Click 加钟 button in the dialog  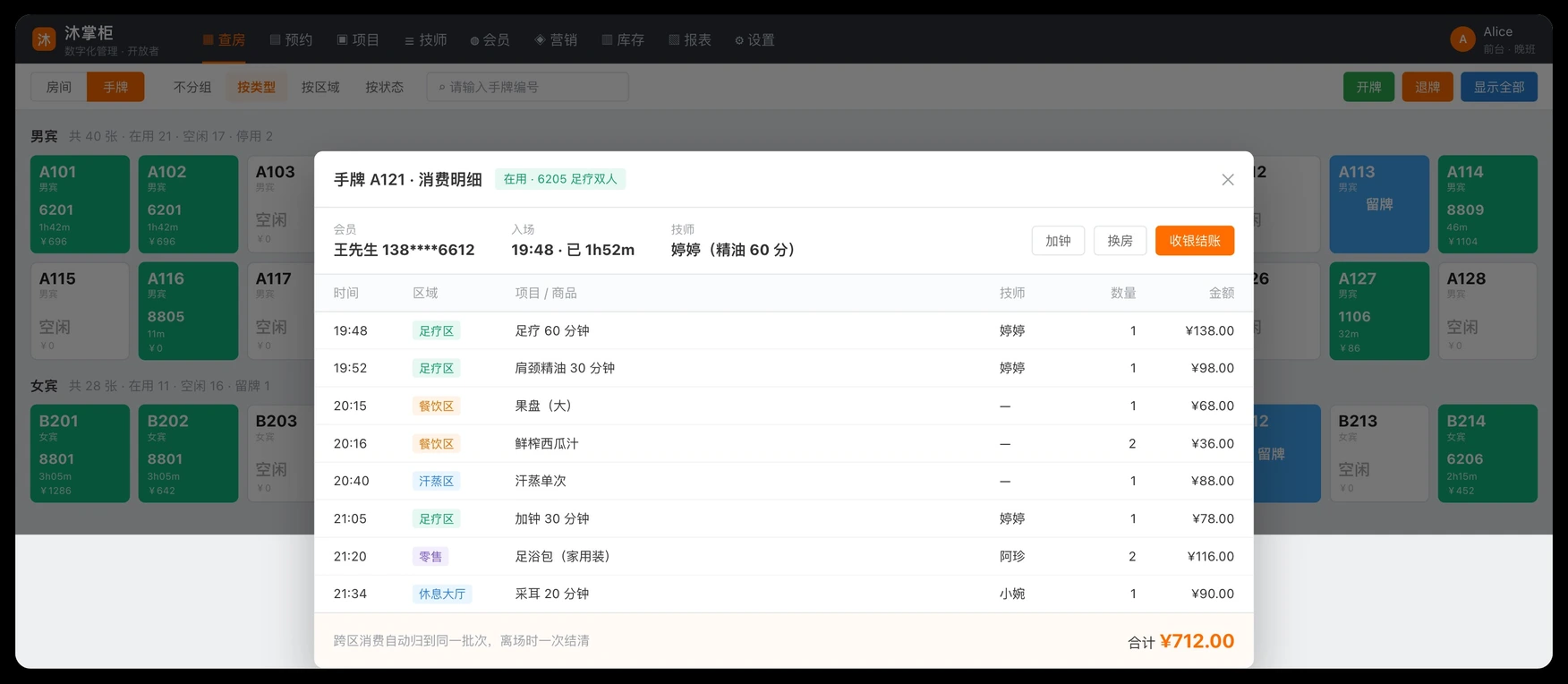pyautogui.click(x=1059, y=241)
